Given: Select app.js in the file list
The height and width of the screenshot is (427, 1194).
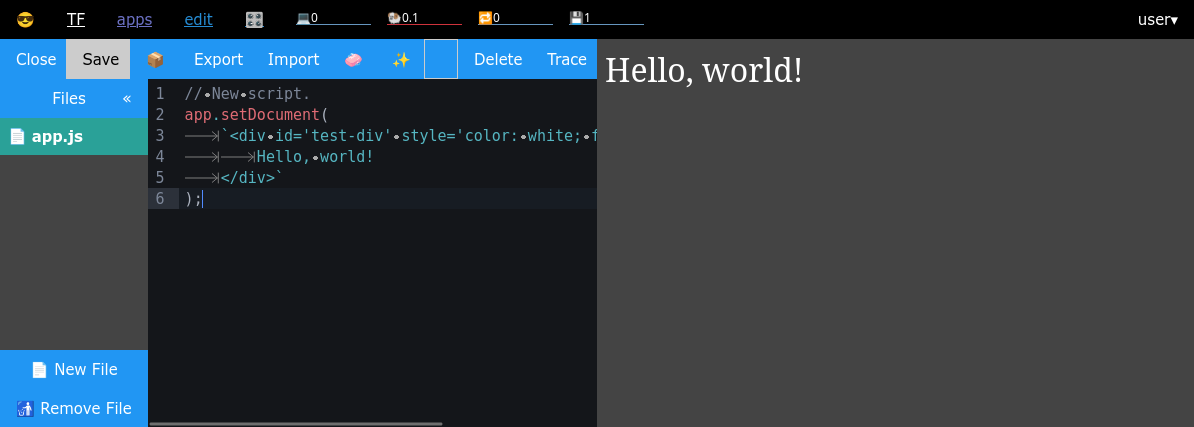Looking at the screenshot, I should [x=57, y=137].
